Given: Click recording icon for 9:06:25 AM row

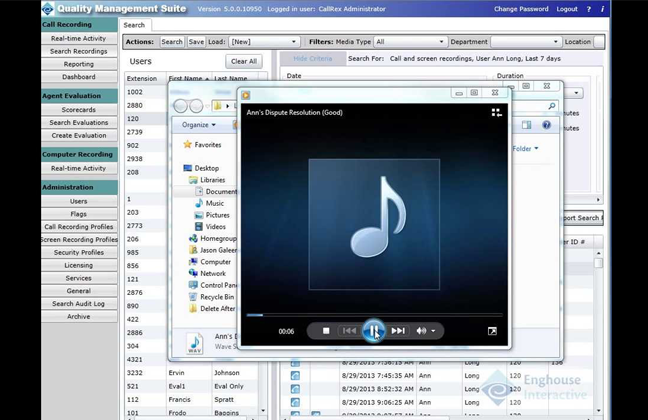Looking at the screenshot, I should (x=295, y=402).
